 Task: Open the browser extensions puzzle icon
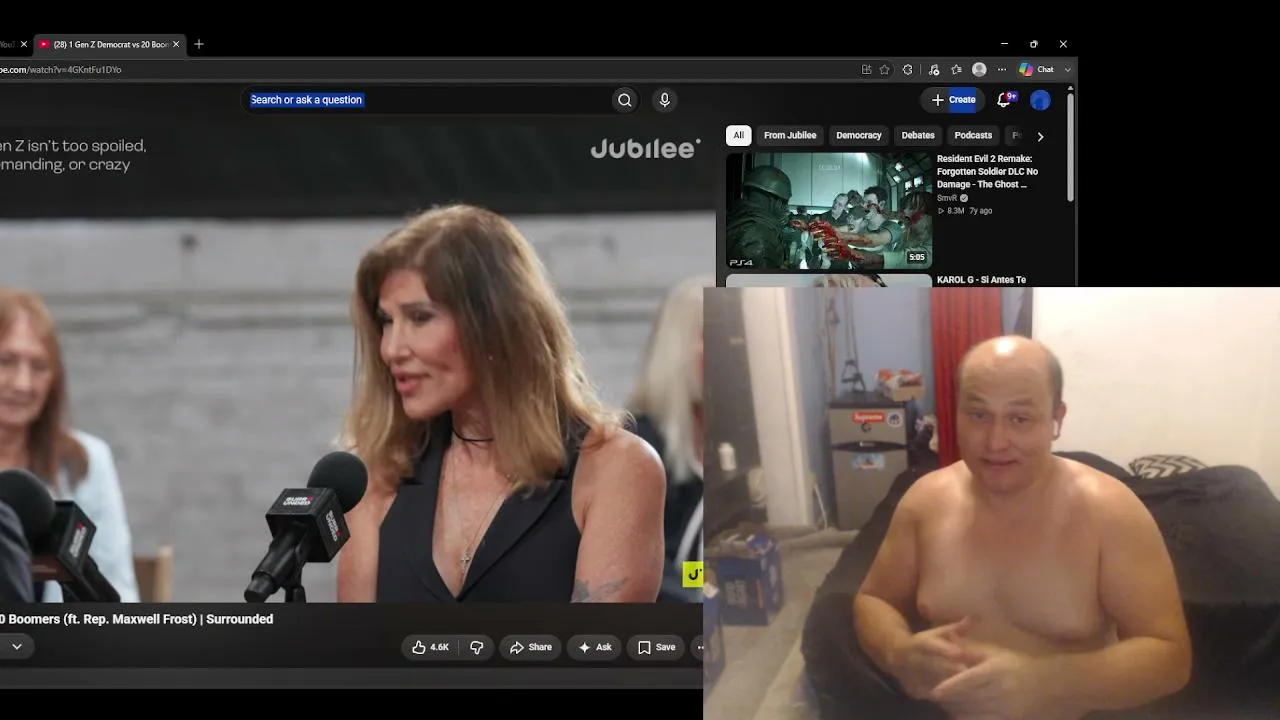[907, 70]
